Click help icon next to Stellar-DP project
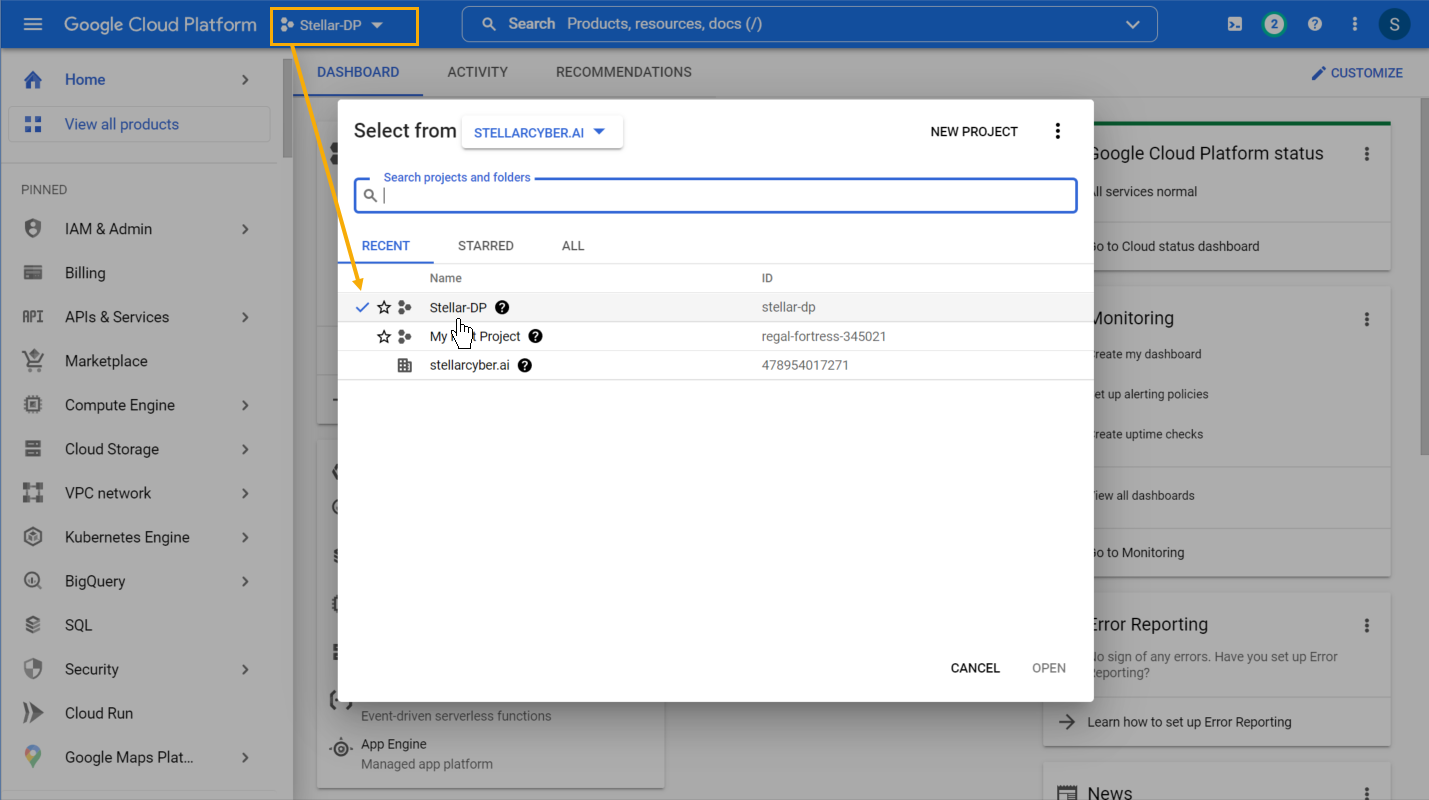 pos(503,308)
